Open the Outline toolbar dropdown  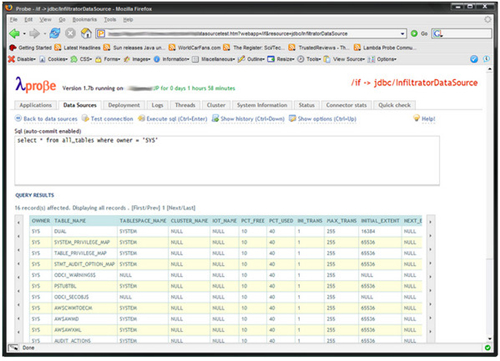pyautogui.click(x=252, y=59)
